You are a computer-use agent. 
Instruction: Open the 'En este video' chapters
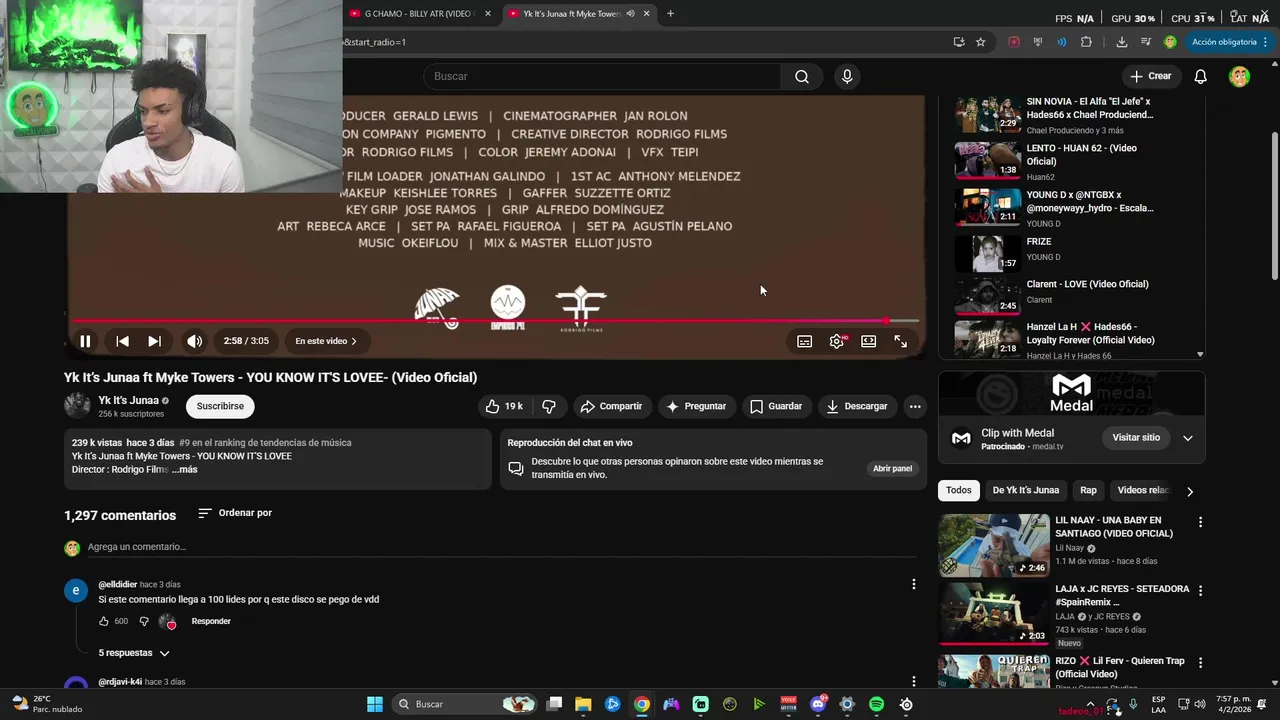[326, 341]
